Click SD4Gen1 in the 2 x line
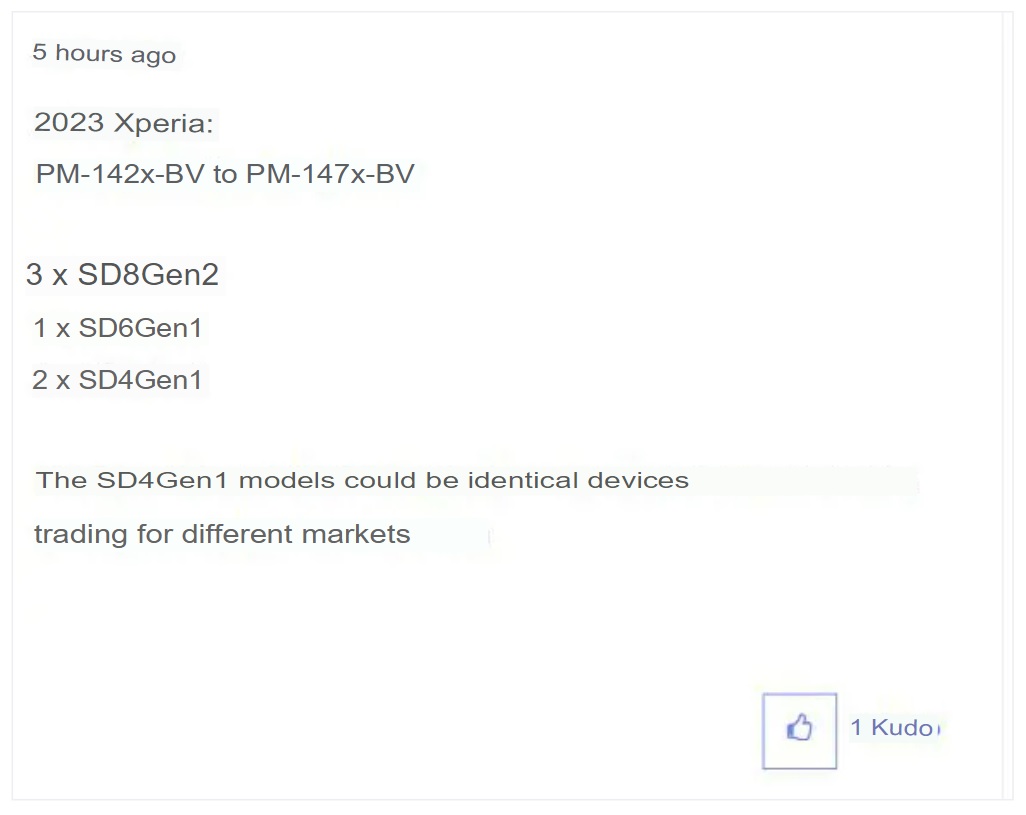 coord(141,380)
